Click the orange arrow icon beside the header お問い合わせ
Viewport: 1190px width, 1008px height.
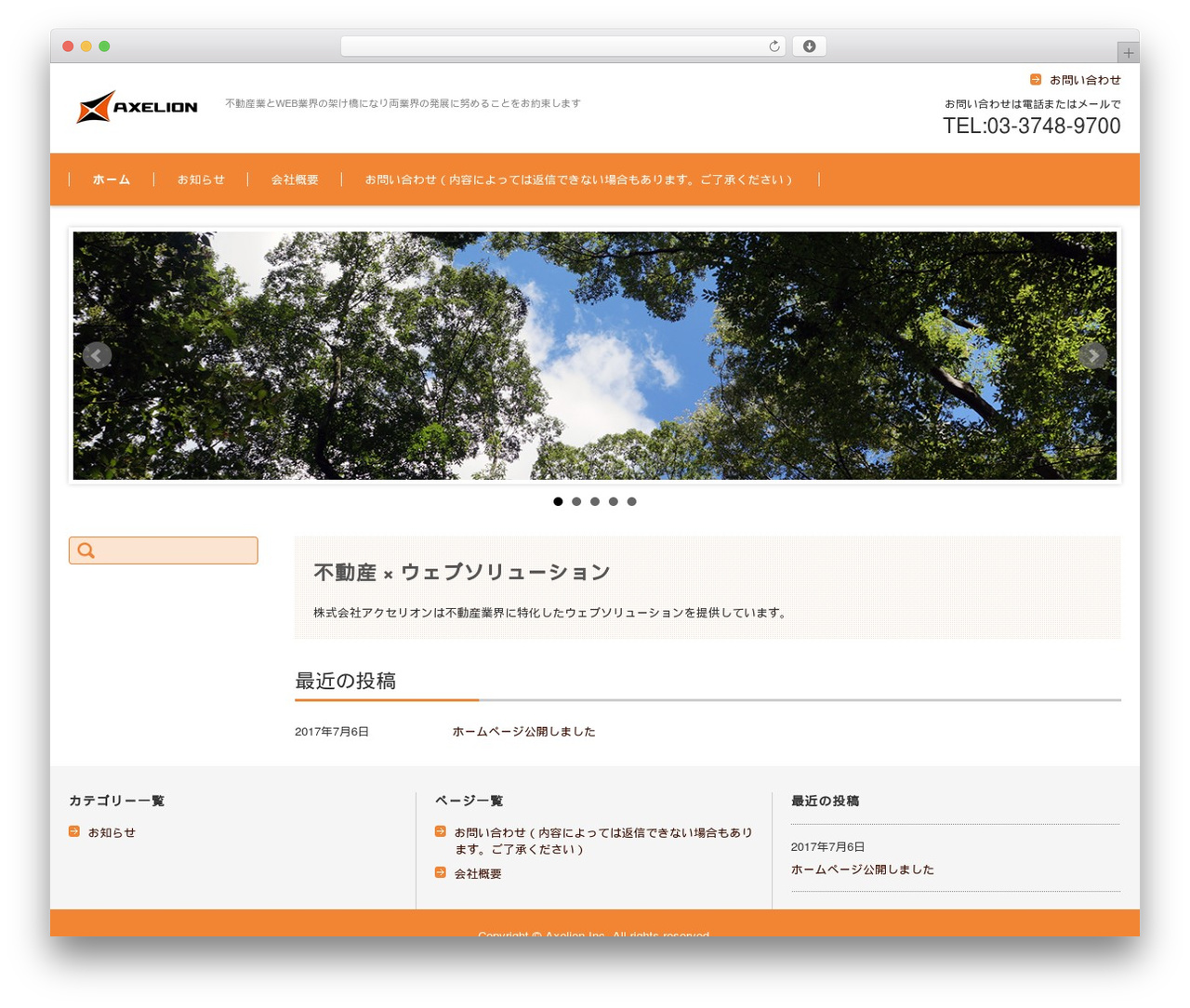pyautogui.click(x=1036, y=80)
